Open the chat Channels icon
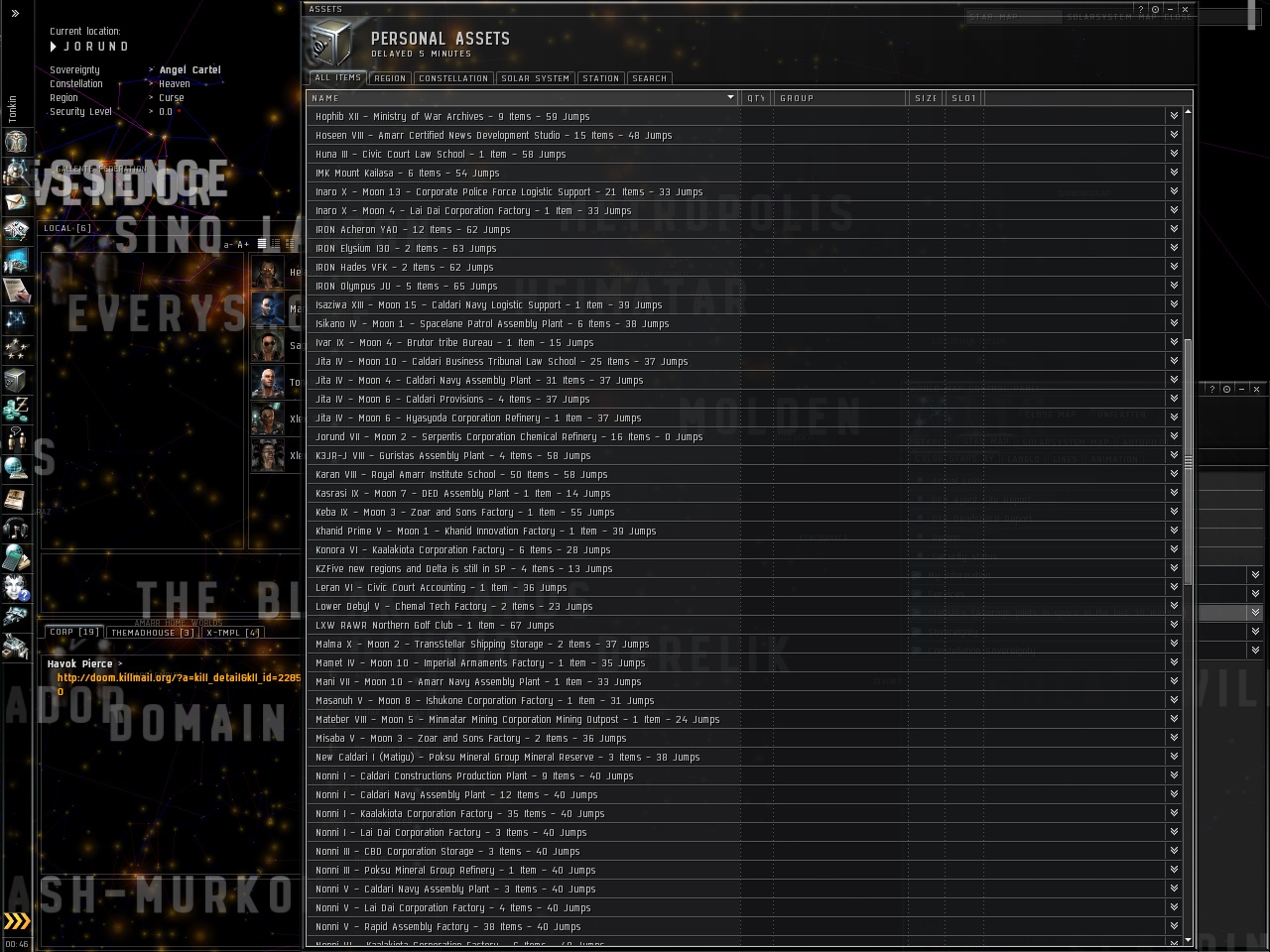 16,439
